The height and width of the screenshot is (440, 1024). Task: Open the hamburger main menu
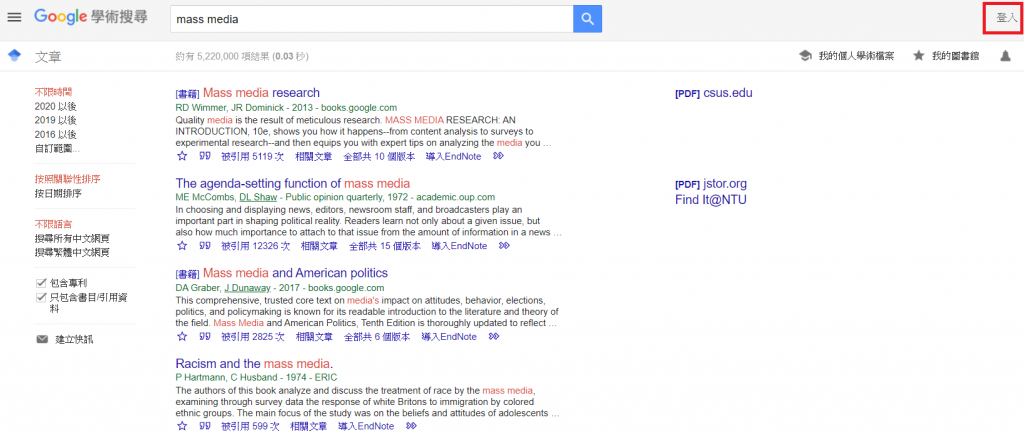coord(14,17)
